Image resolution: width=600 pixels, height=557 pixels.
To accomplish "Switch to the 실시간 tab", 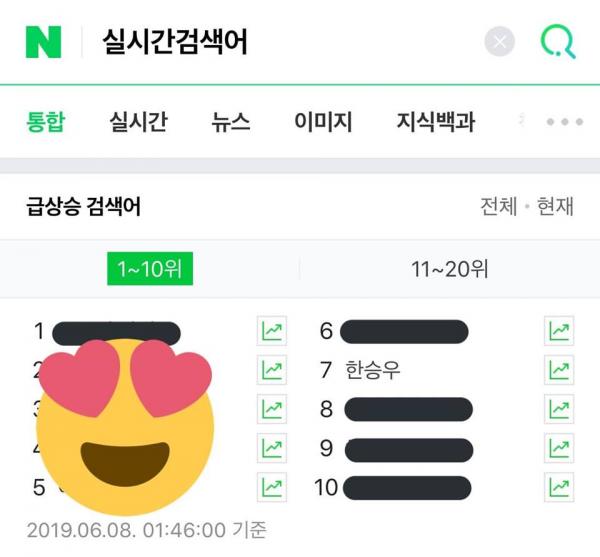I will [x=139, y=122].
